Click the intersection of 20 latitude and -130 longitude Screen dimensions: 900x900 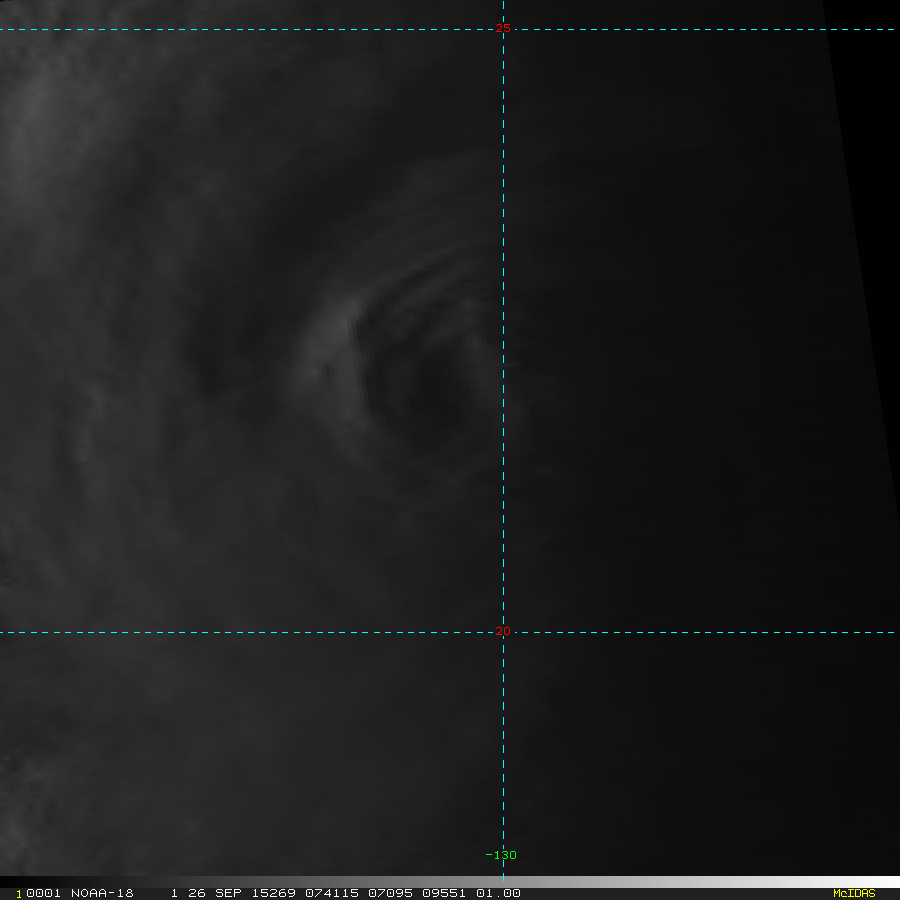[x=503, y=632]
